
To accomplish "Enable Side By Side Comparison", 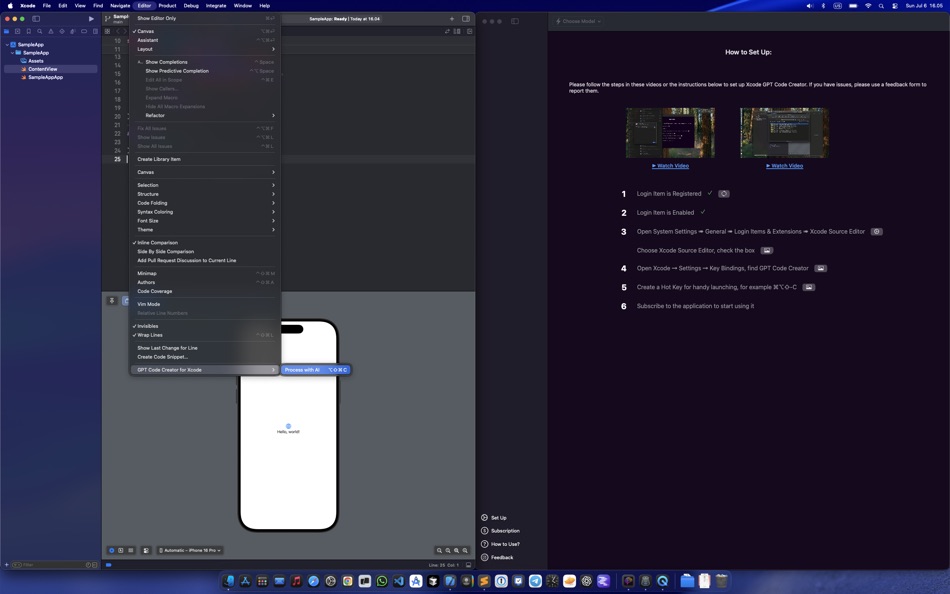I will coord(204,252).
